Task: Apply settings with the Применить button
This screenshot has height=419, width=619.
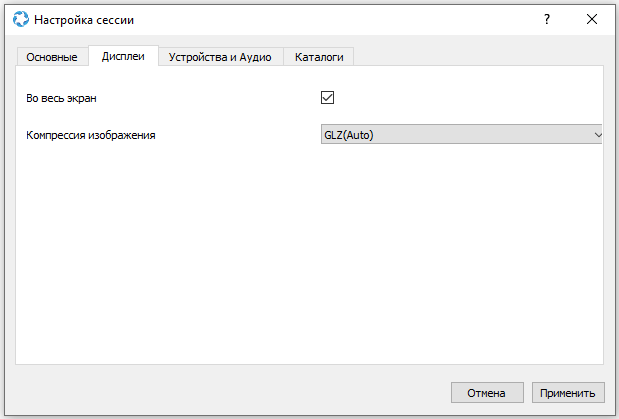Action: pyautogui.click(x=568, y=393)
